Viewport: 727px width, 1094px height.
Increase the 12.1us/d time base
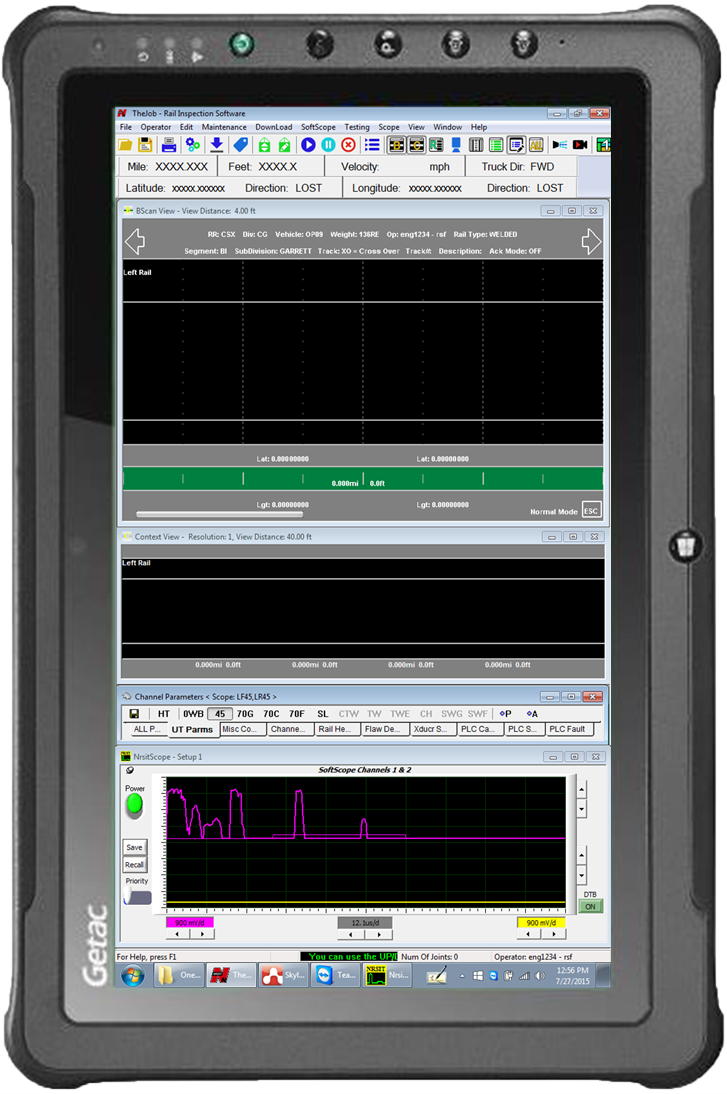point(379,934)
